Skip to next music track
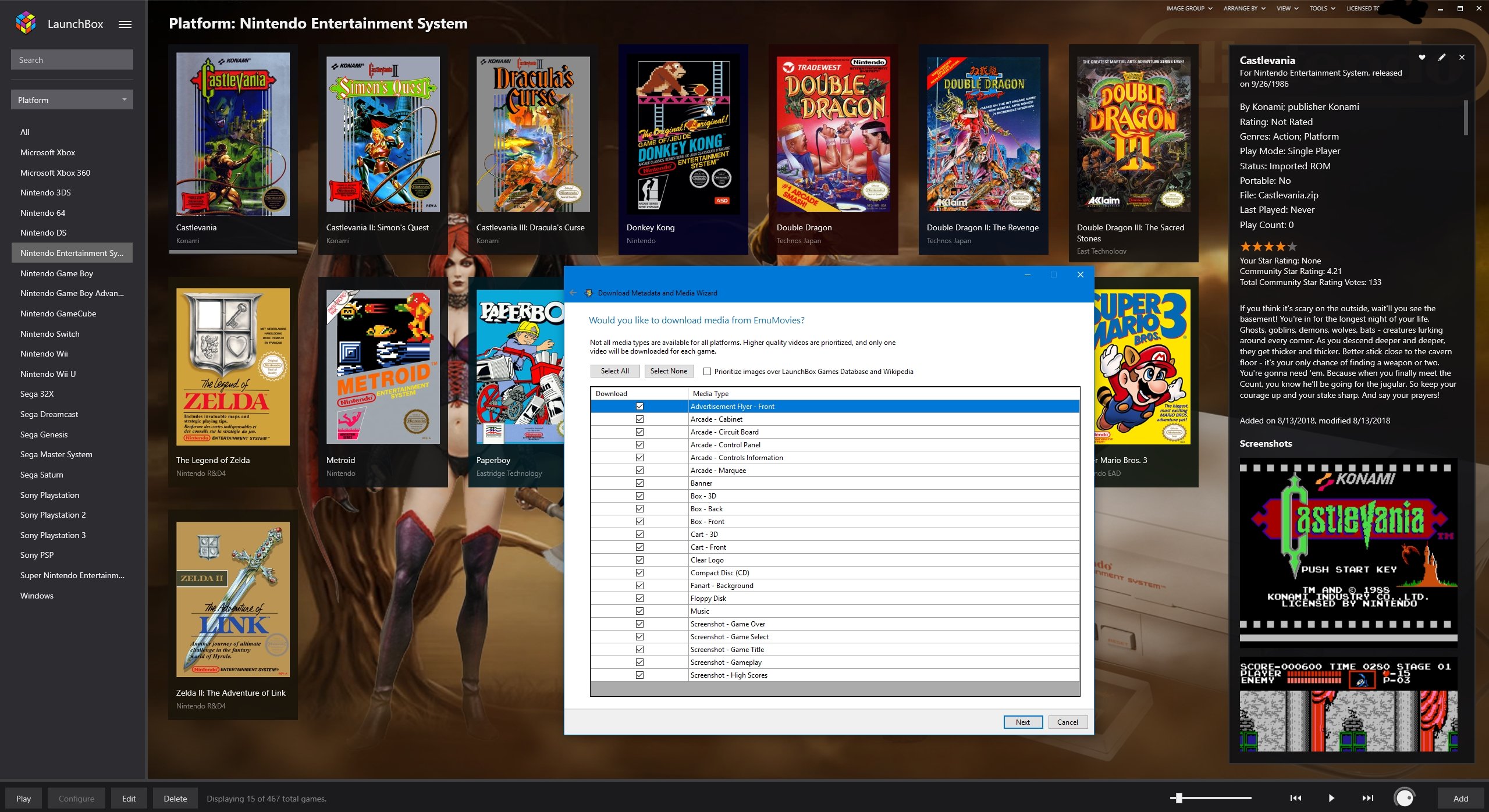 click(x=1367, y=798)
